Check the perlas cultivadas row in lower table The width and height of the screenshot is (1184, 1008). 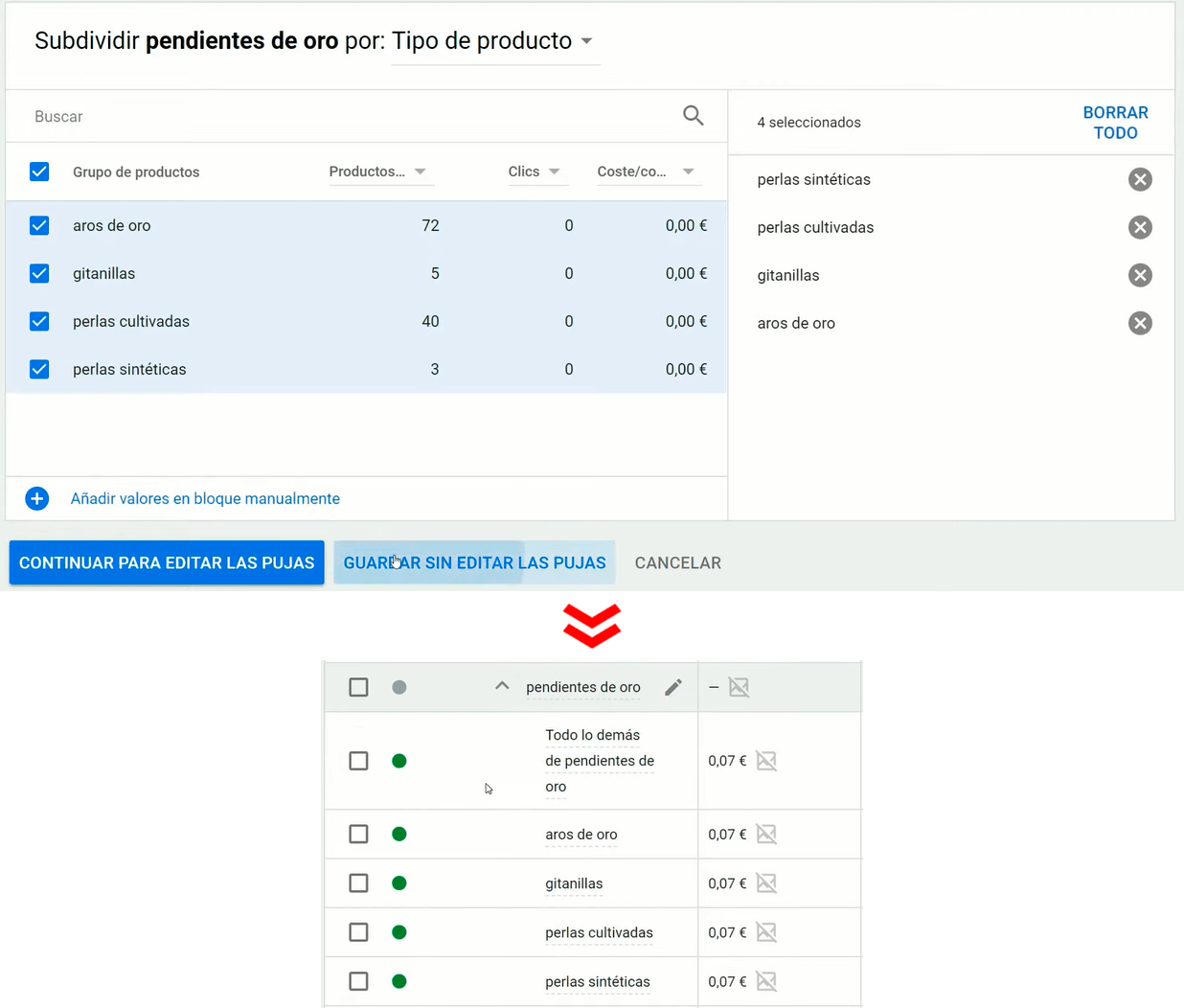358,932
